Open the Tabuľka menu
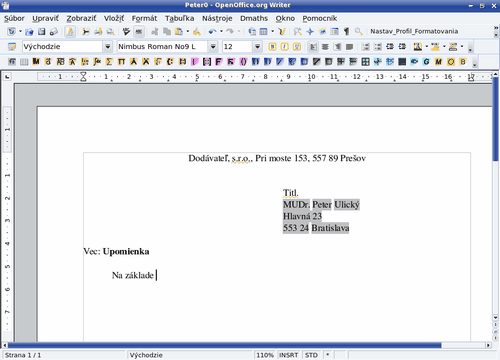This screenshot has width=500, height=360. coord(179,18)
